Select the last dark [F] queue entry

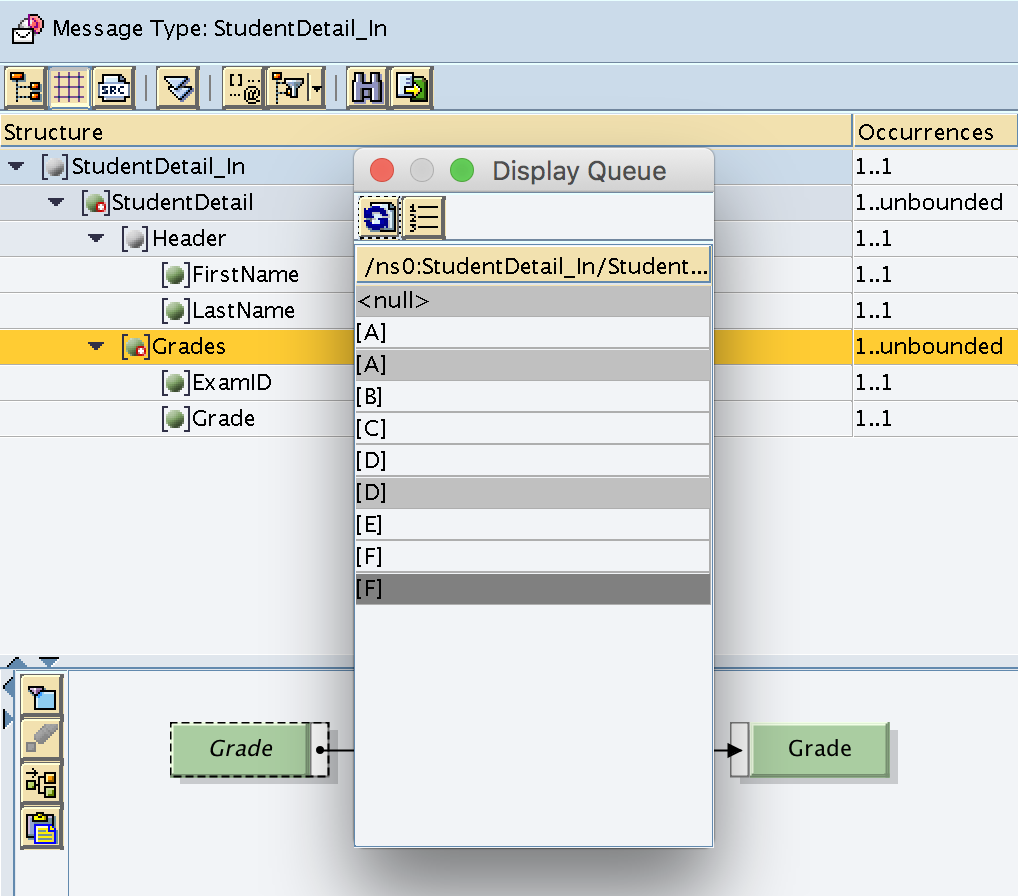pyautogui.click(x=533, y=589)
